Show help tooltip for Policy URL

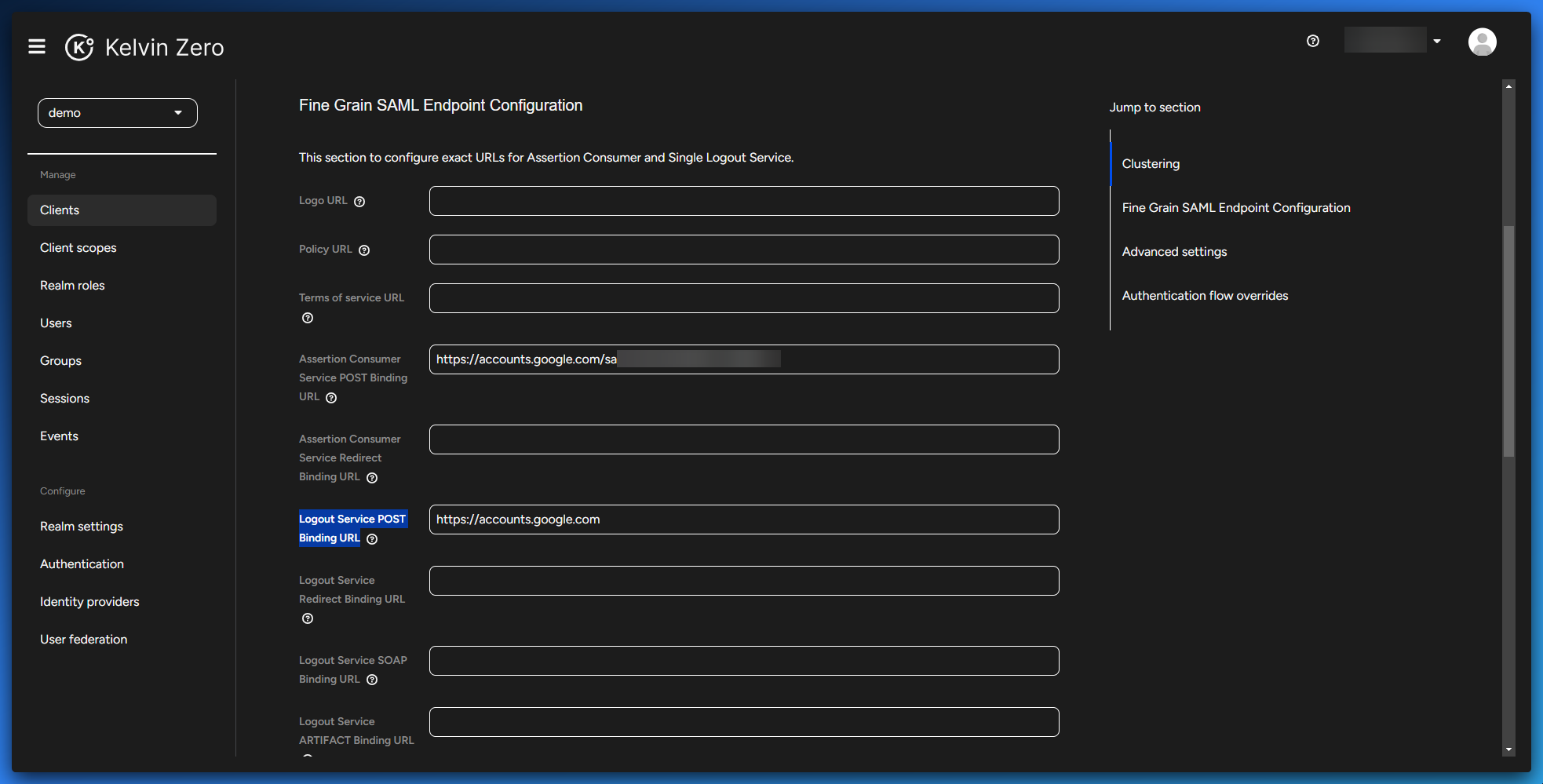[x=364, y=250]
